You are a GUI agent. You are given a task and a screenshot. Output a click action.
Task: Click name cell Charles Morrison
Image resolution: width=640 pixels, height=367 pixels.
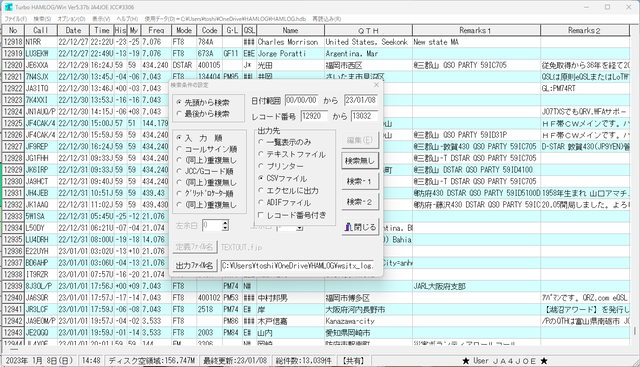tap(290, 42)
